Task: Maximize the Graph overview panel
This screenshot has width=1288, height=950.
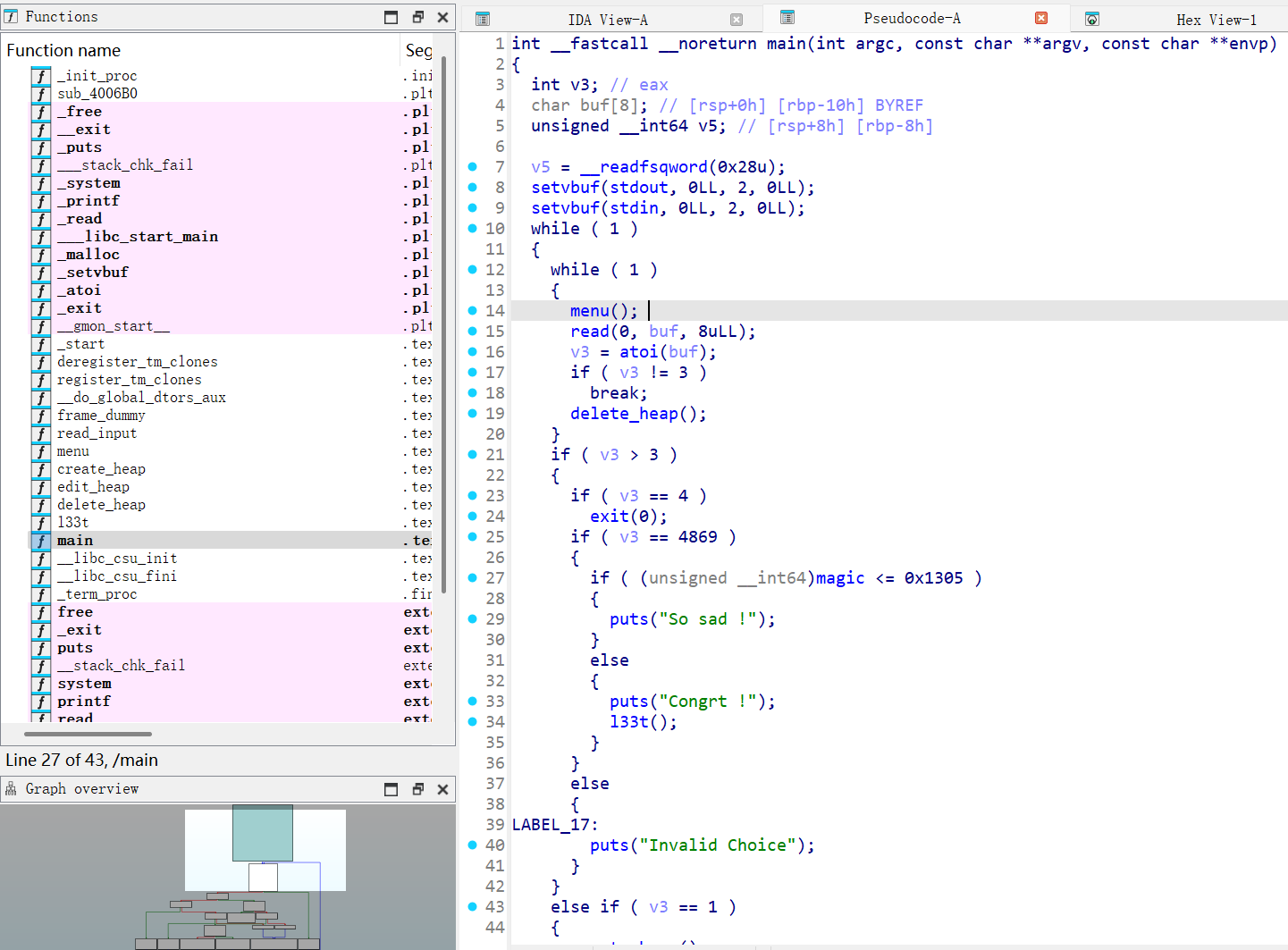Action: 391,789
